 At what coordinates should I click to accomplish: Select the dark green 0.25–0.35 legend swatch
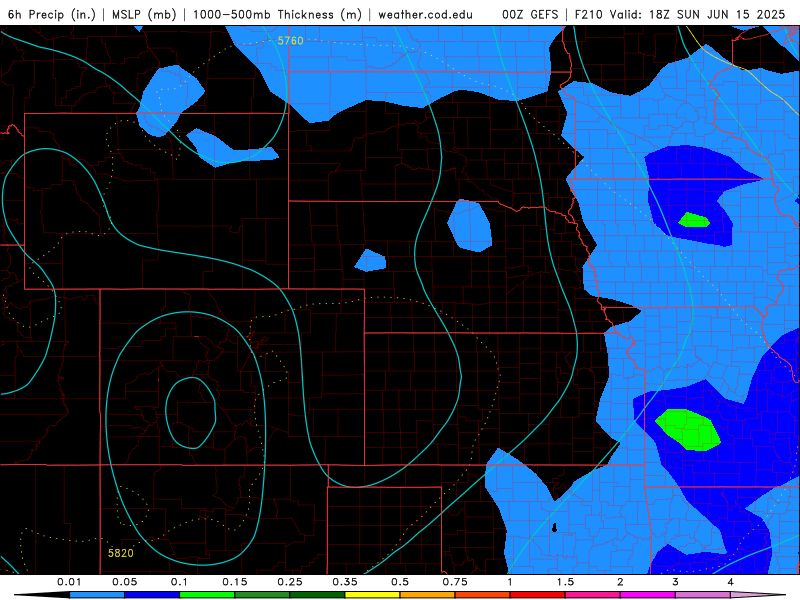pyautogui.click(x=317, y=595)
